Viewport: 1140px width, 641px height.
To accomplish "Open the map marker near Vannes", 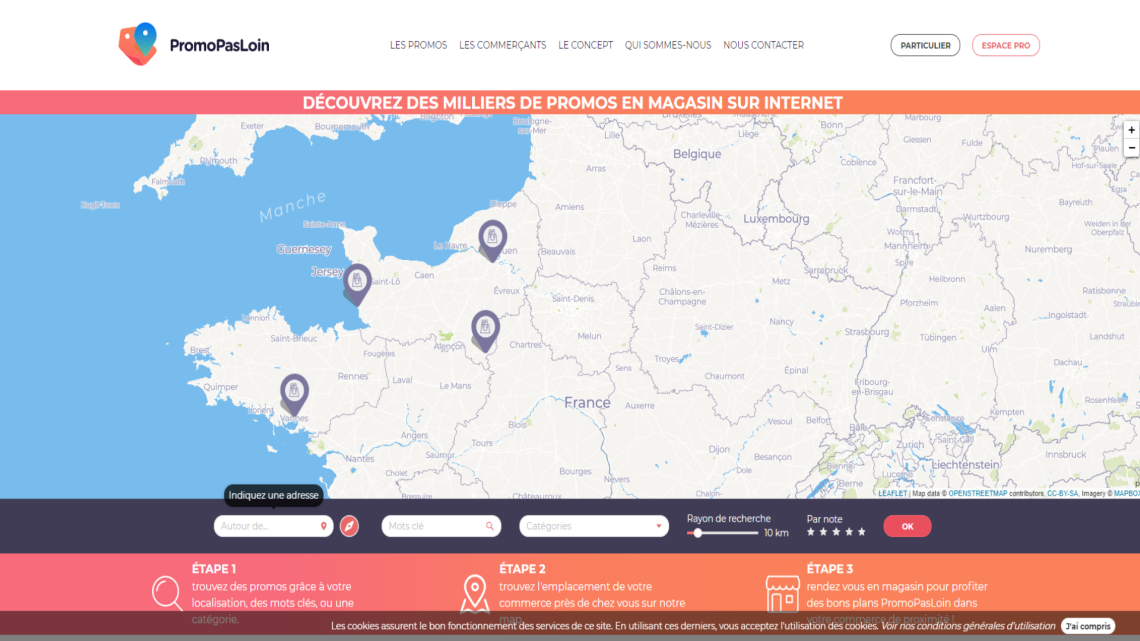I will coord(294,394).
